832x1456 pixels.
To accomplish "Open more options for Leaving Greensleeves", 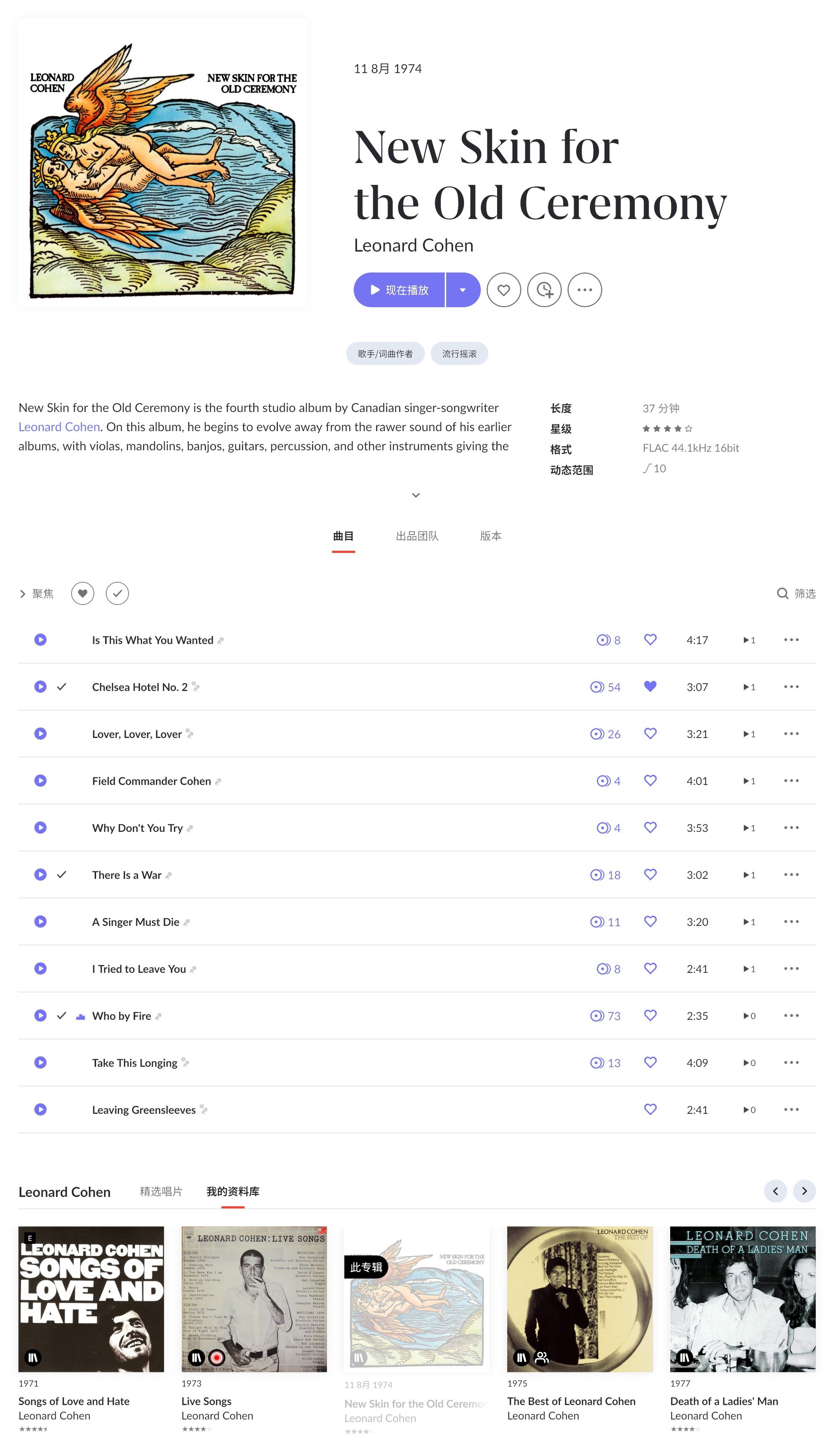I will click(x=791, y=1109).
